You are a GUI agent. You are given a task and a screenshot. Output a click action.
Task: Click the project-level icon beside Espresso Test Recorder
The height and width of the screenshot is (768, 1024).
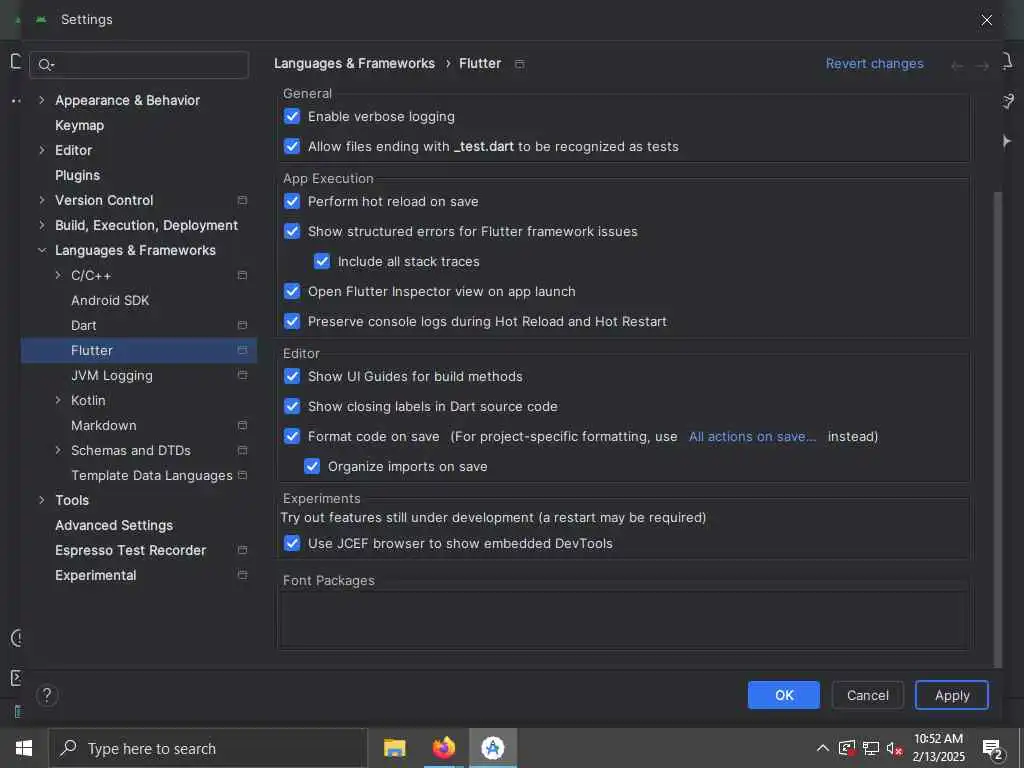coord(242,550)
